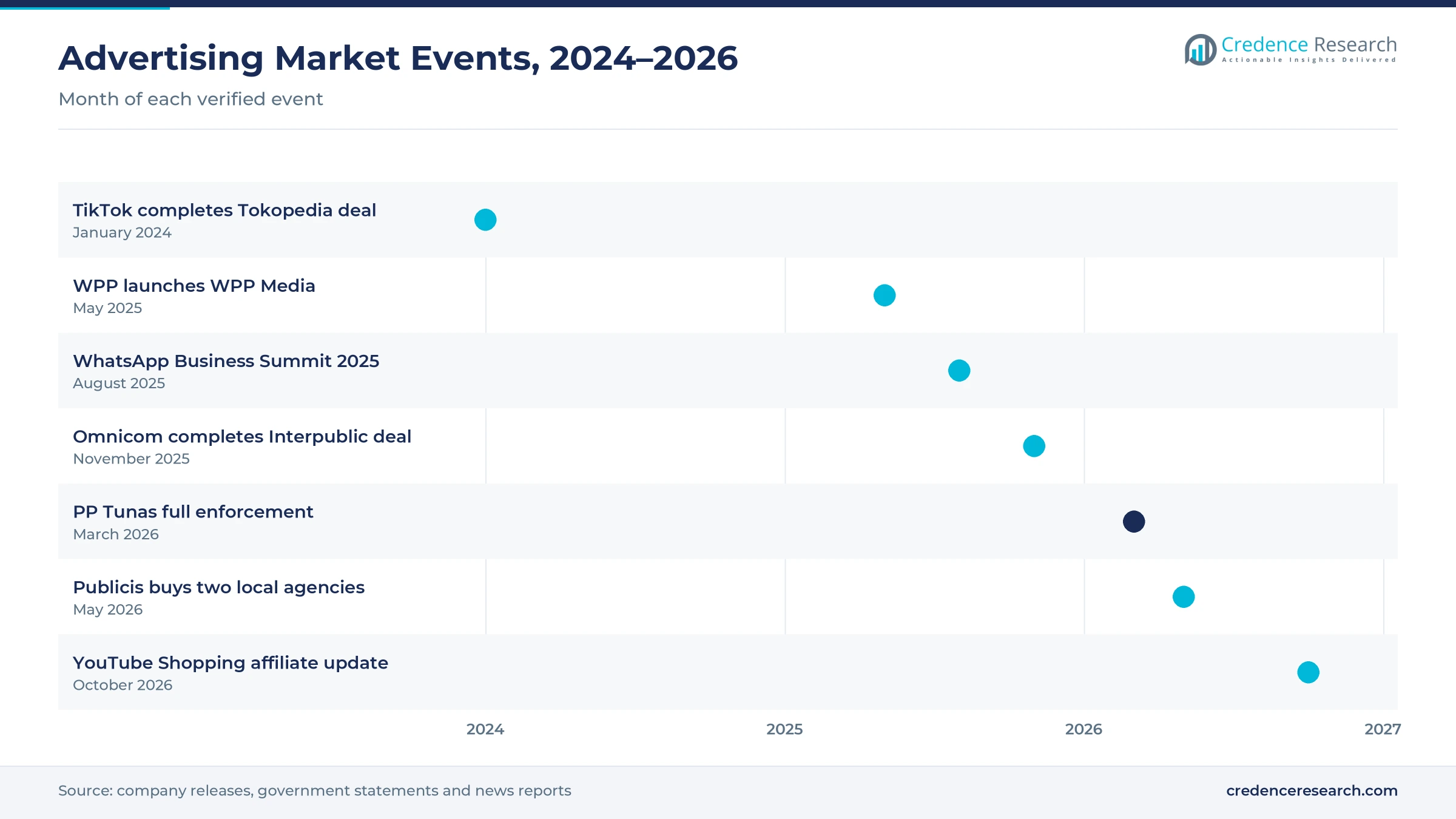Select the WhatsApp Summit August 2025 marker
Screen dimensions: 1456x819
pyautogui.click(x=959, y=371)
